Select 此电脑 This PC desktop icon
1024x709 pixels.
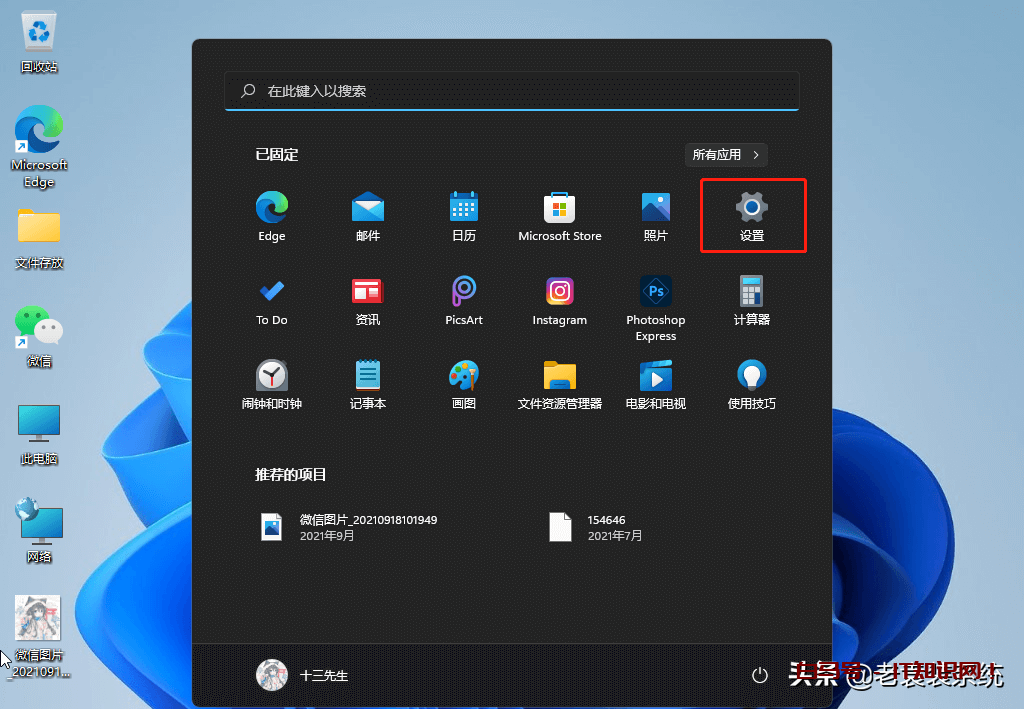[x=39, y=434]
